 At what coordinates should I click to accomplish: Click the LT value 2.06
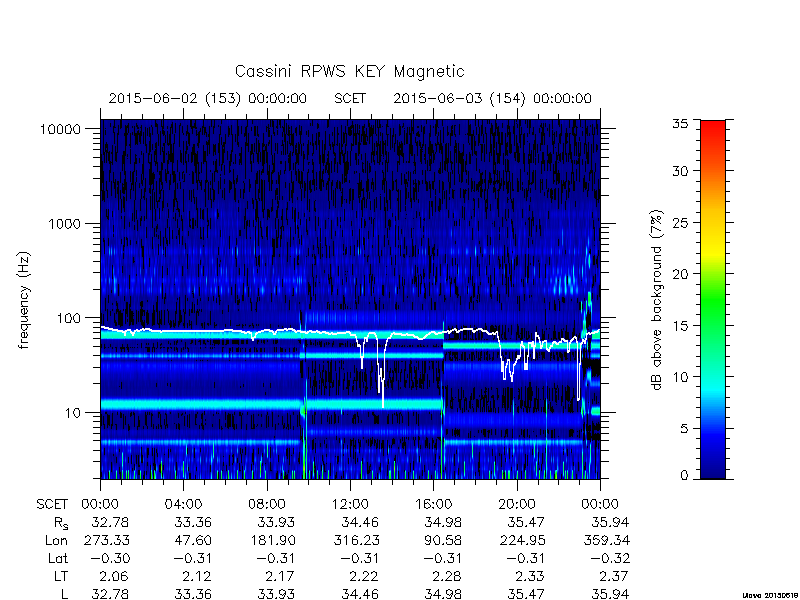[113, 577]
